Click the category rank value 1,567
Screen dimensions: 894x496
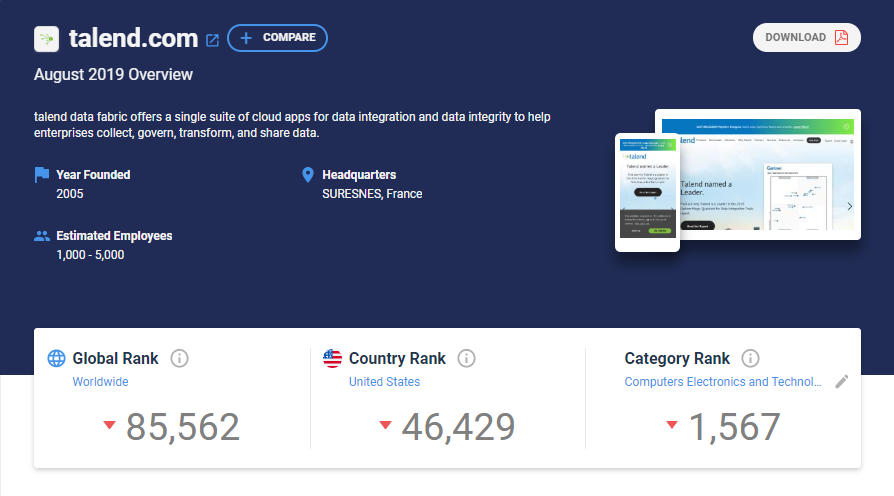pyautogui.click(x=734, y=426)
